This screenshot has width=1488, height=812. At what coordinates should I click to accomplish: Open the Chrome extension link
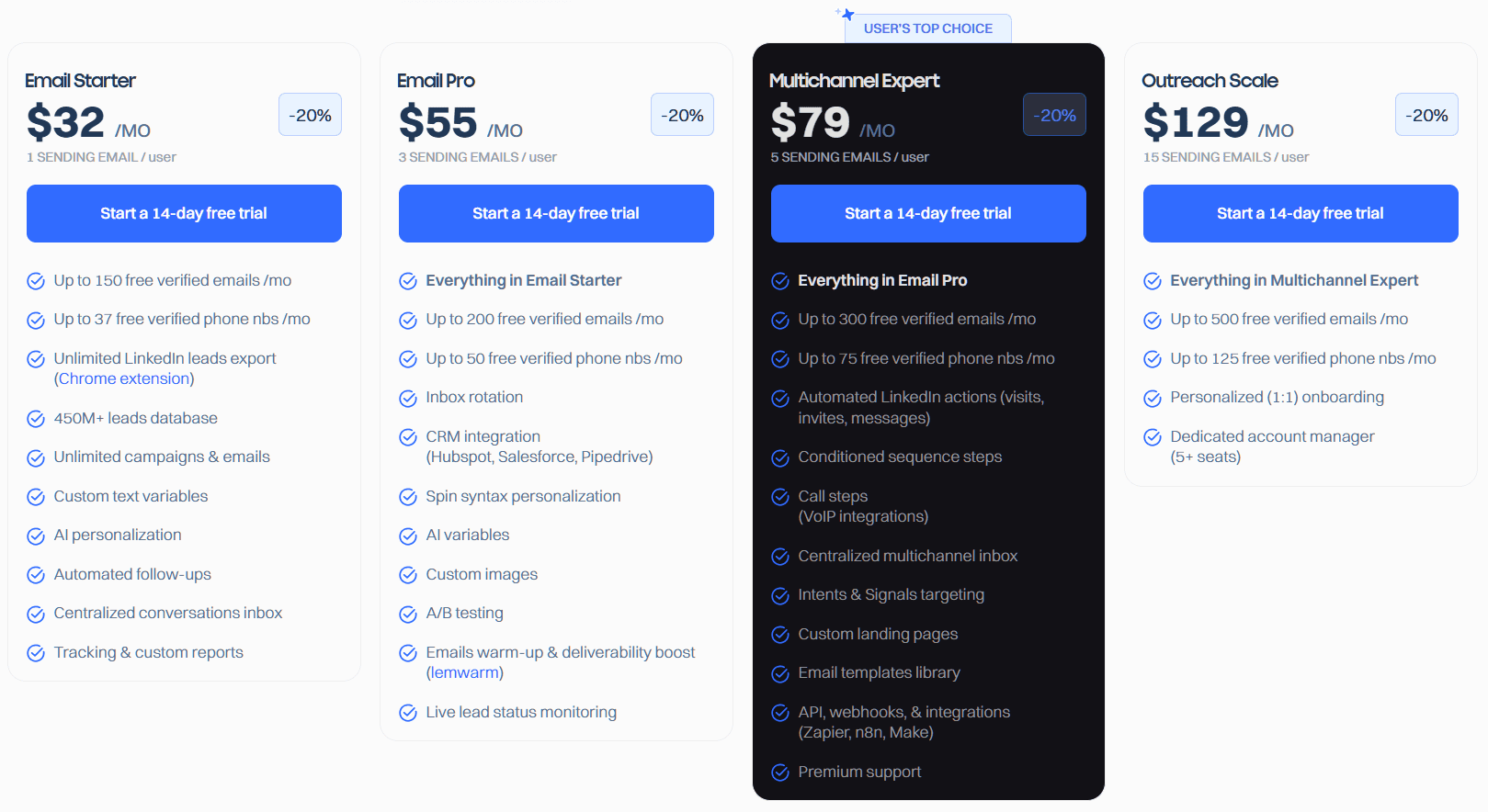pyautogui.click(x=124, y=378)
